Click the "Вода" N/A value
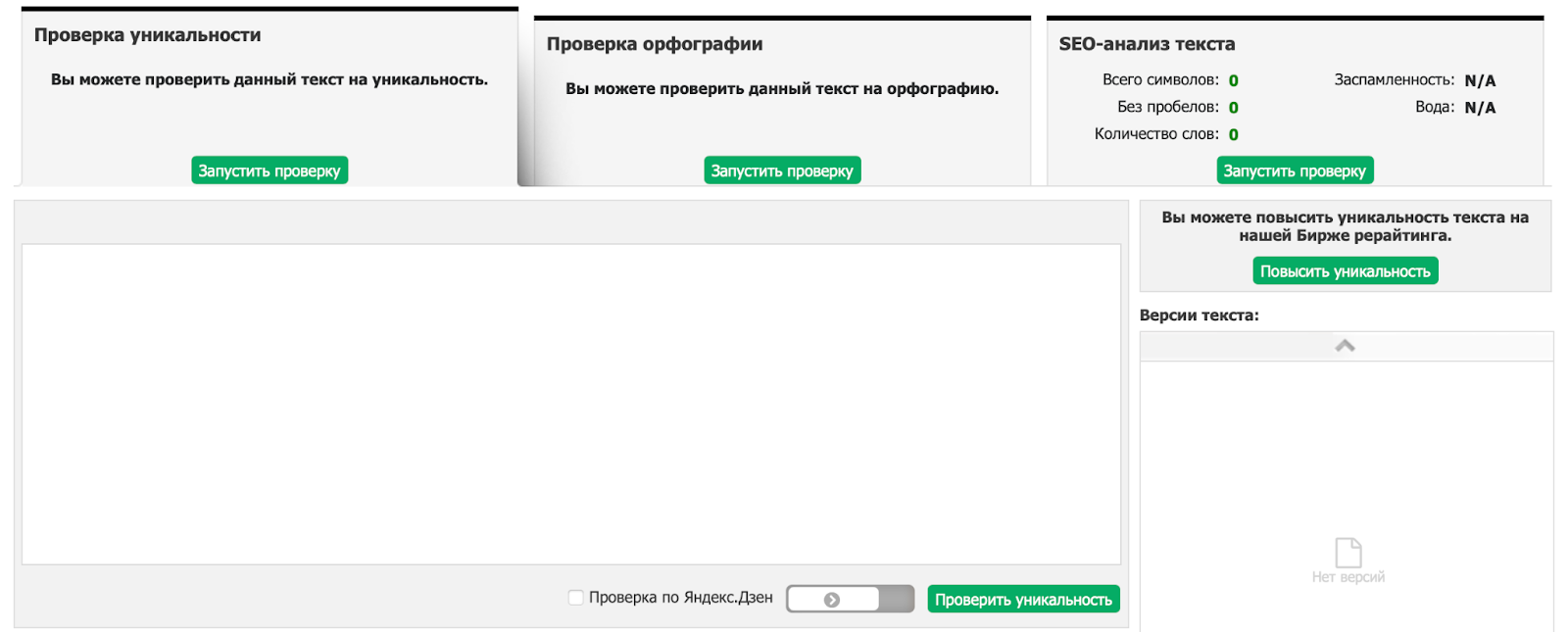 pyautogui.click(x=1480, y=108)
